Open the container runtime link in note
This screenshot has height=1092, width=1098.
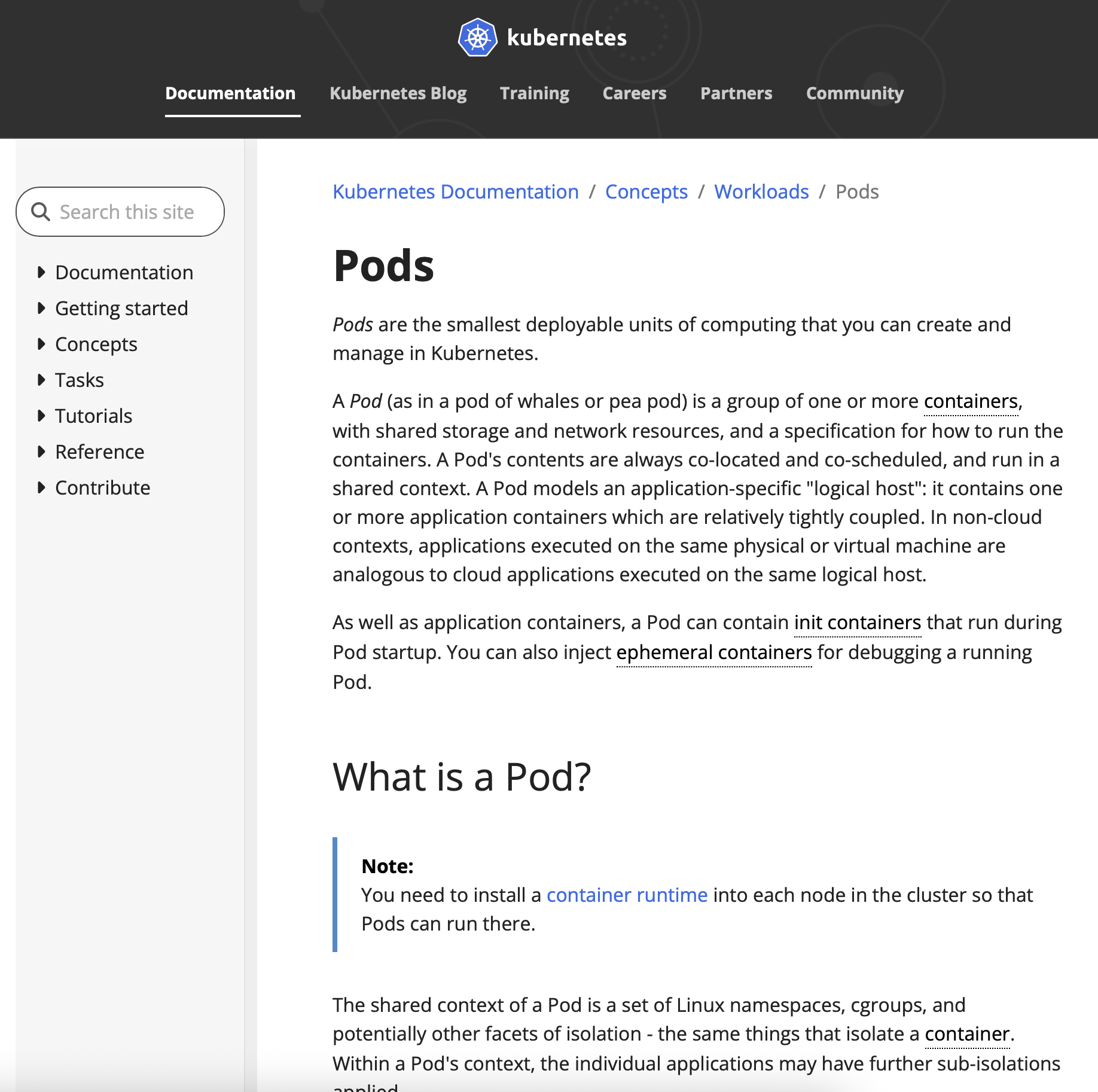click(627, 895)
